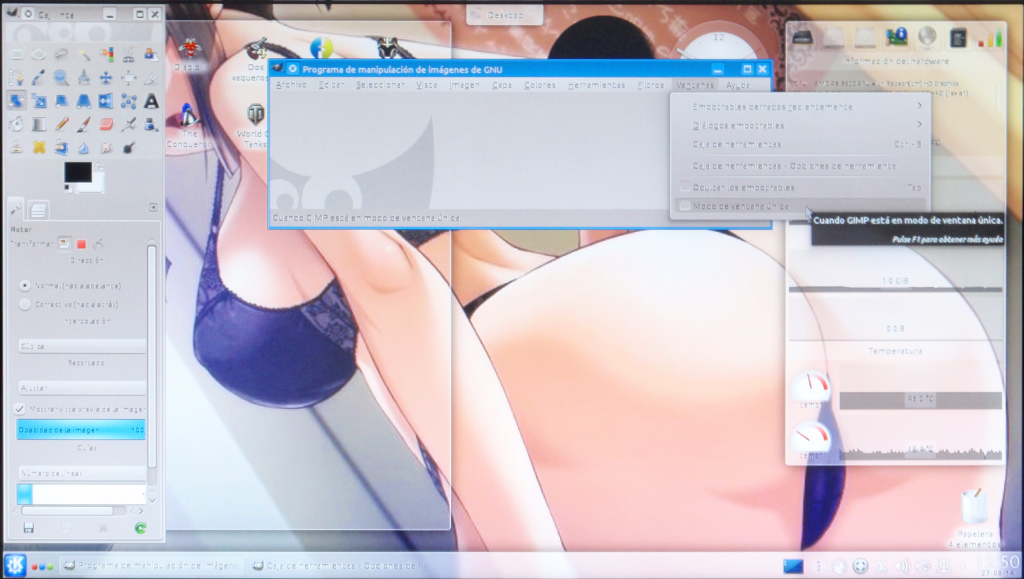Open the white background color swatch
This screenshot has height=579, width=1024.
click(x=98, y=183)
